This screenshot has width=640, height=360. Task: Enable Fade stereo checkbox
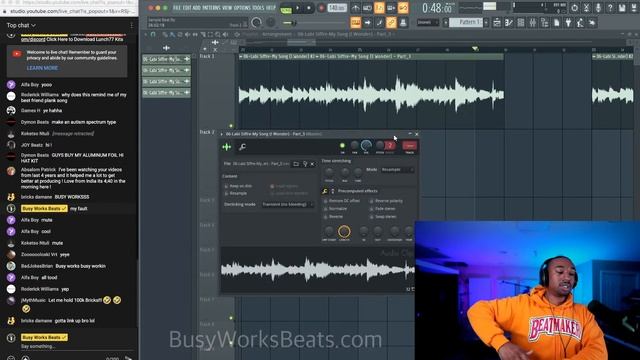[371, 209]
